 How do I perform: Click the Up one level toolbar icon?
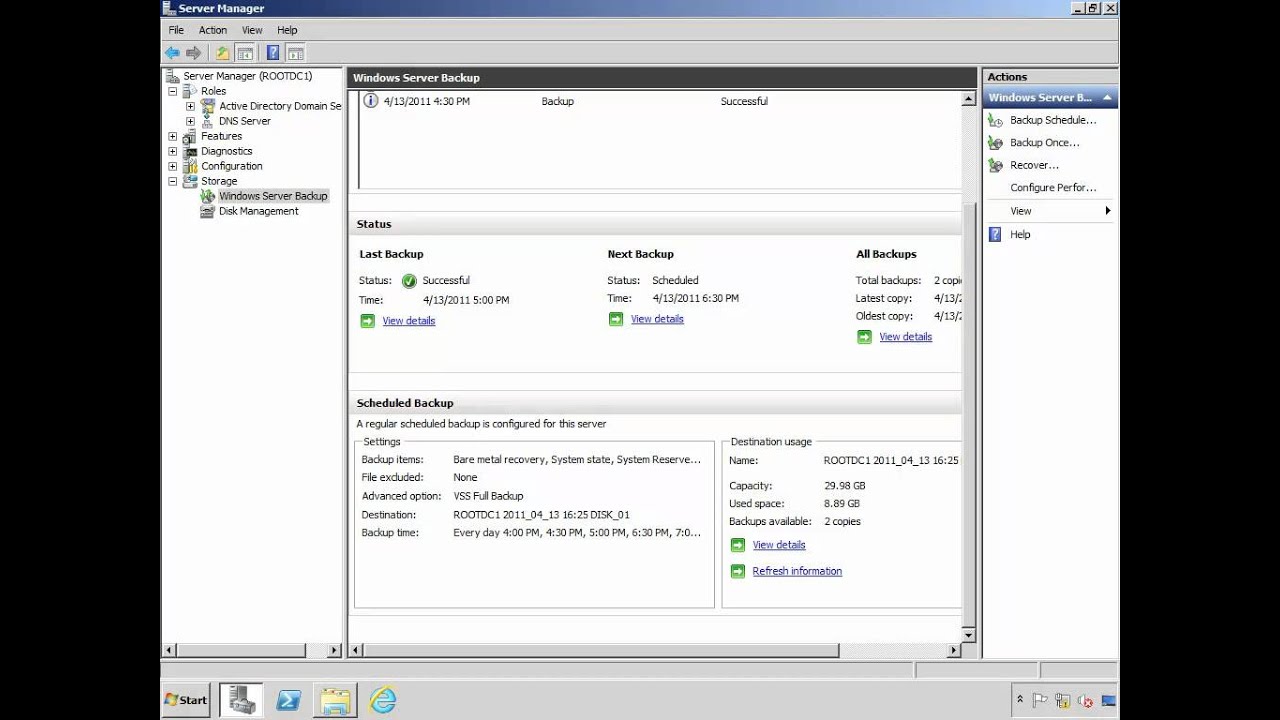pos(222,53)
